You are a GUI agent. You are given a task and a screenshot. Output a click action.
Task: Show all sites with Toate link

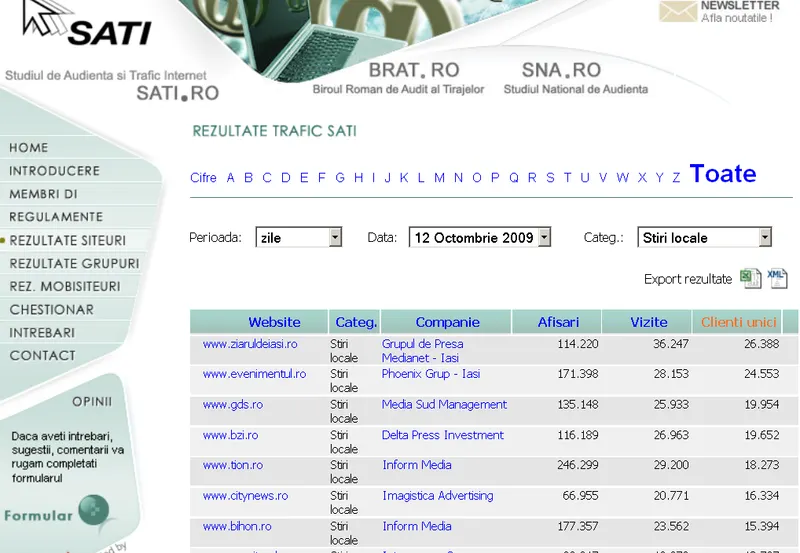click(x=722, y=173)
